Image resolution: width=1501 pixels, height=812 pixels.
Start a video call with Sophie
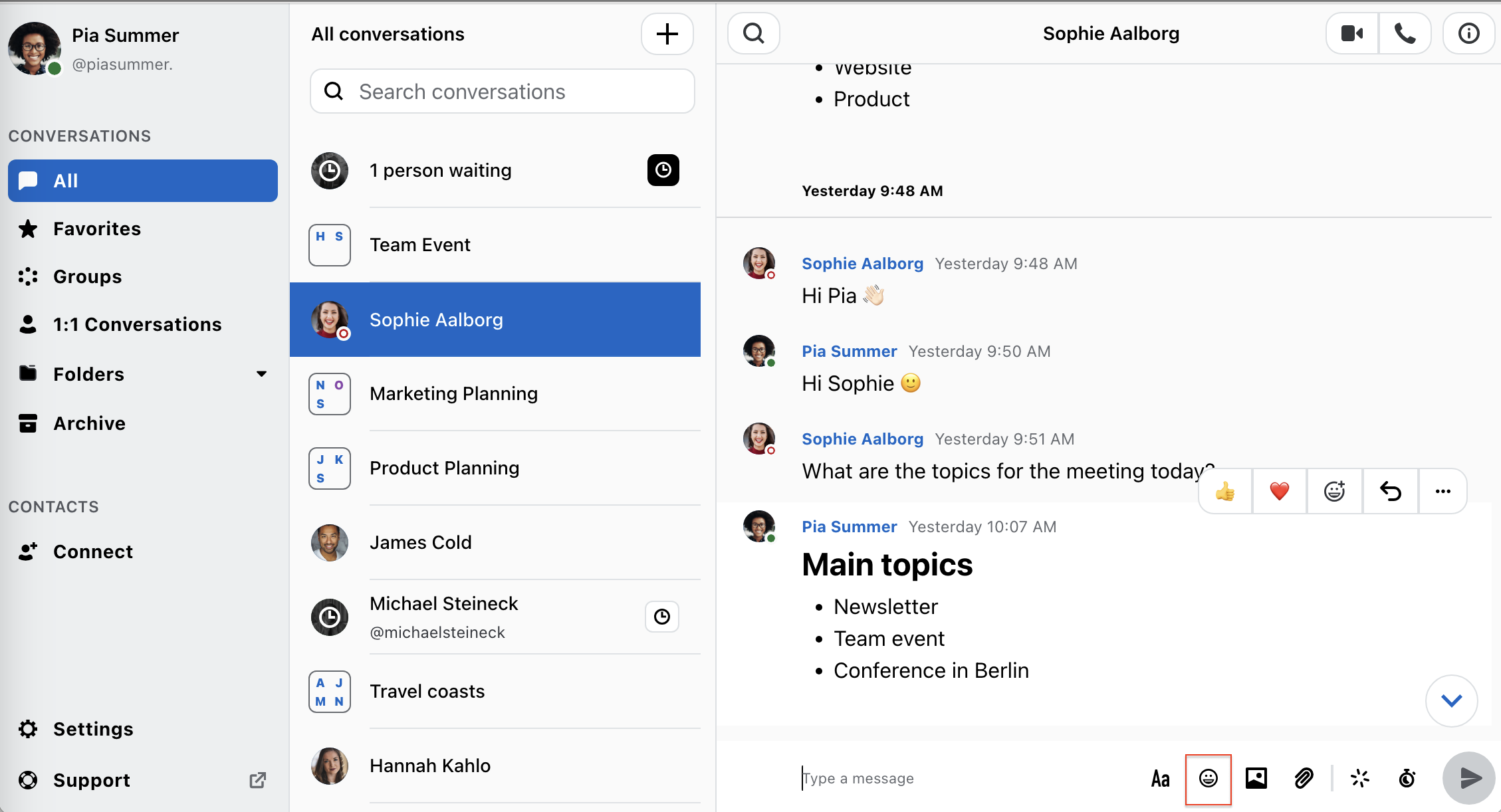tap(1351, 33)
